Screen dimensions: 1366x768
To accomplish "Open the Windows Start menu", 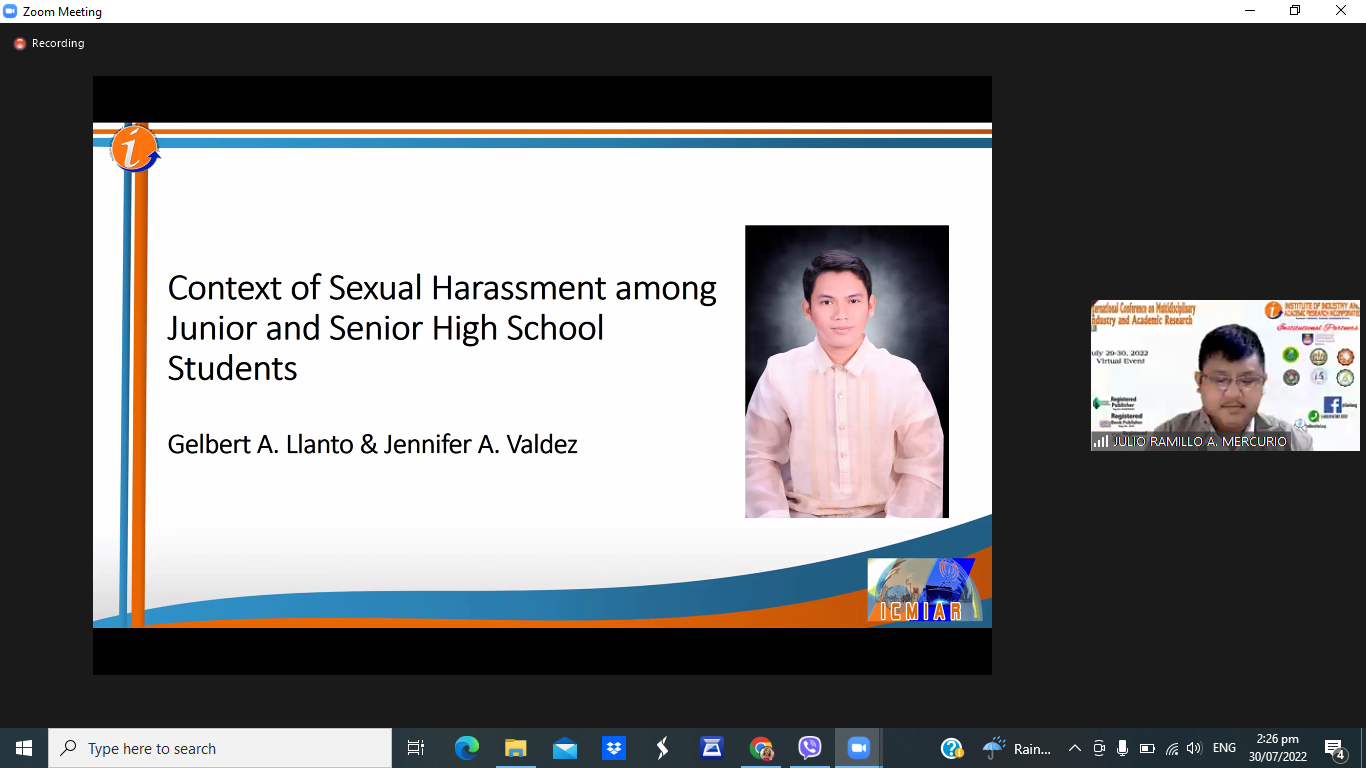I will (x=24, y=748).
